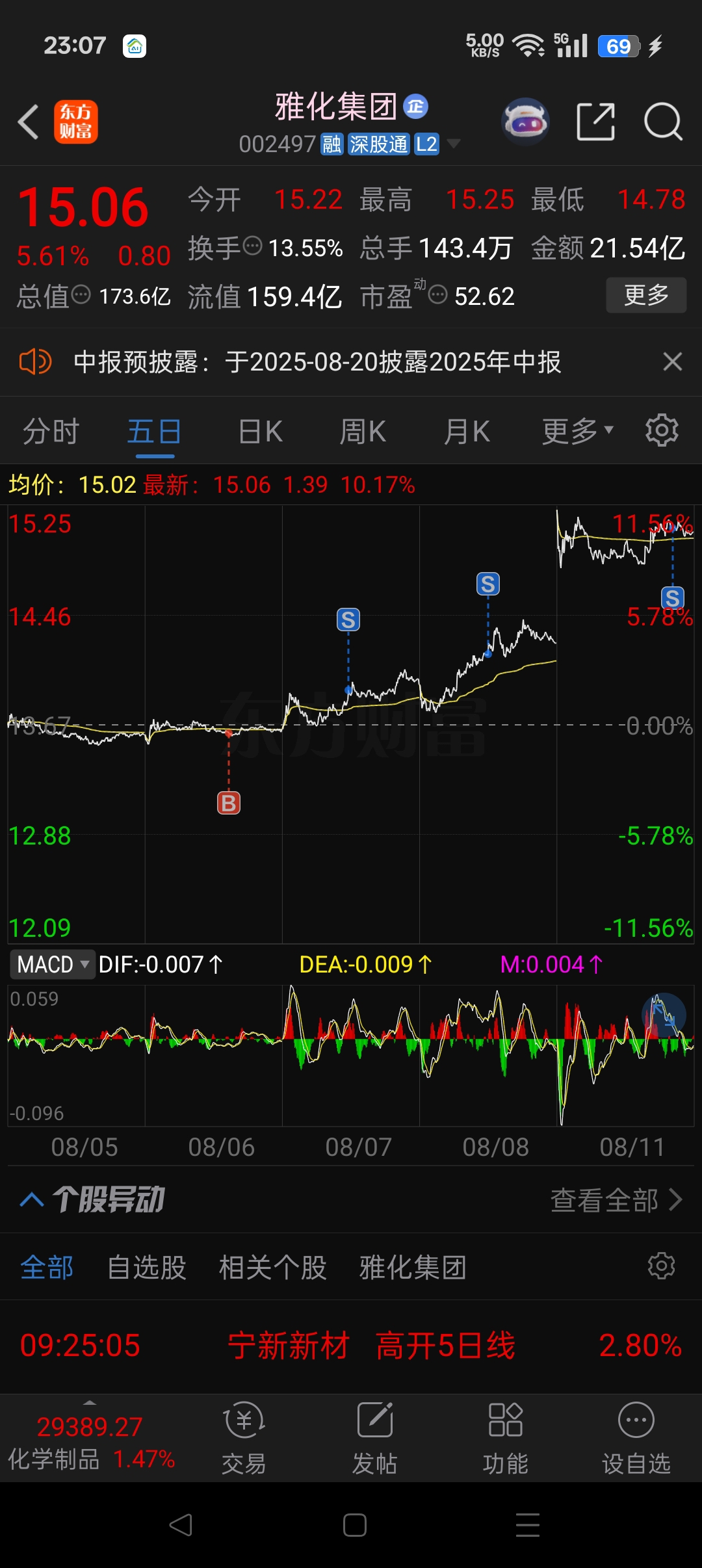
Task: Open 查看全部 link
Action: 616,1200
